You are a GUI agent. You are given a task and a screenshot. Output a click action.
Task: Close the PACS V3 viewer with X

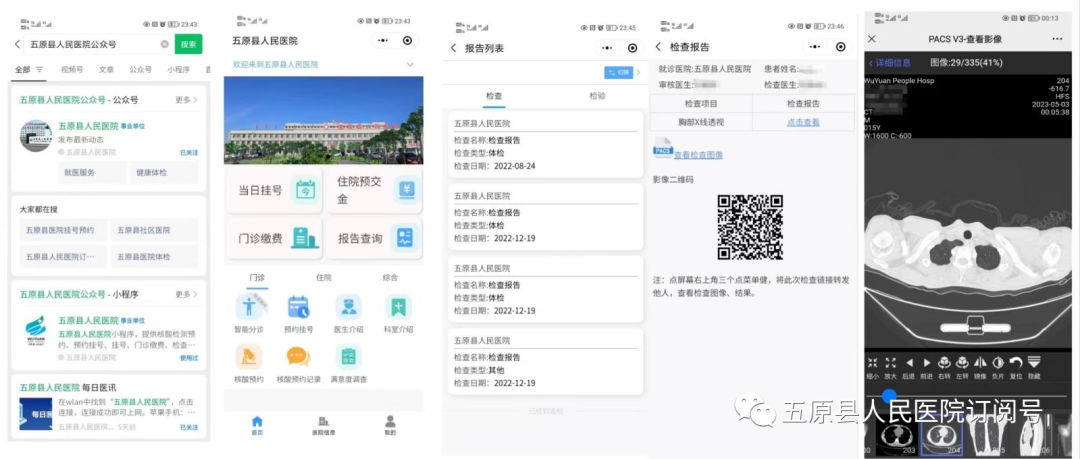(x=873, y=39)
